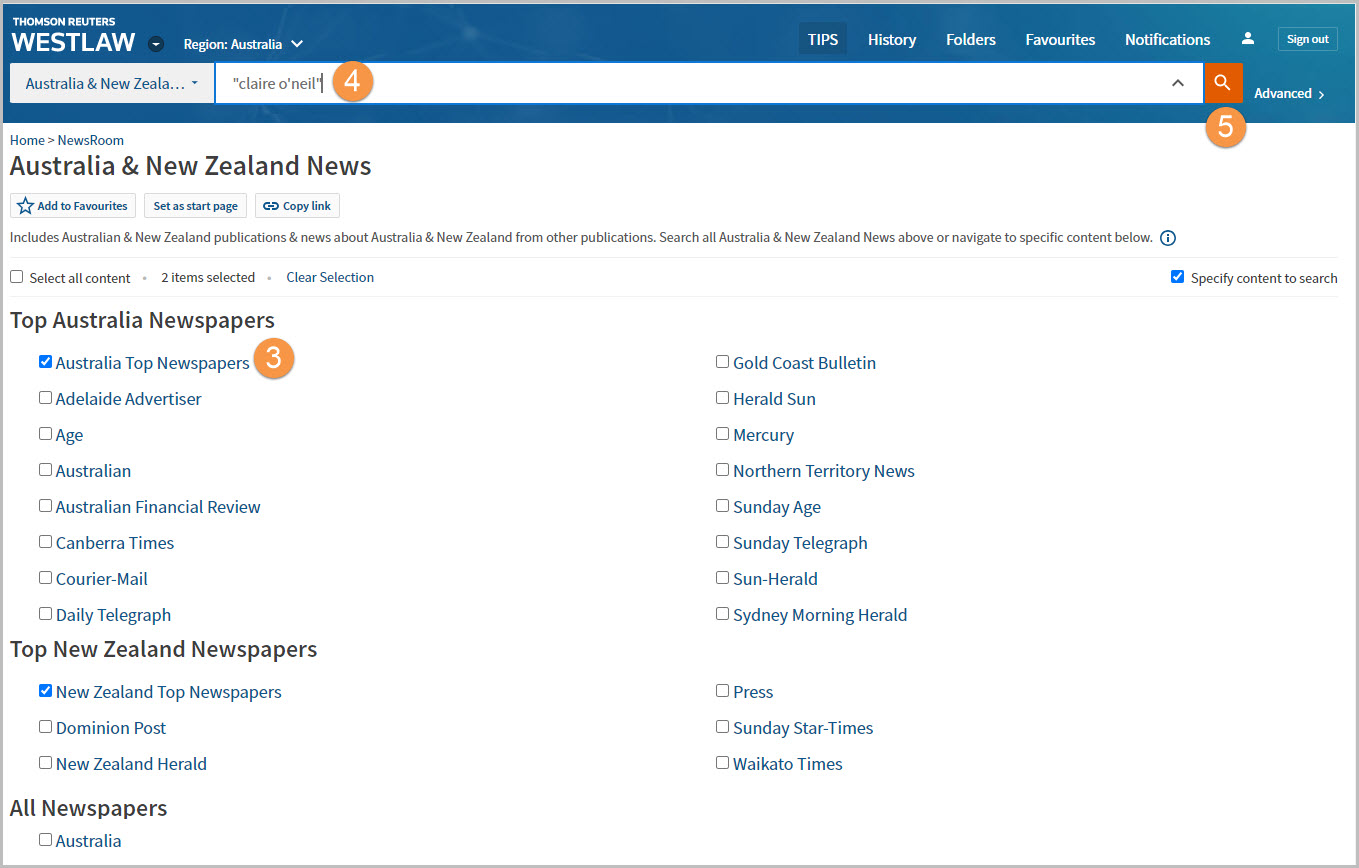Image resolution: width=1359 pixels, height=868 pixels.
Task: Click the Westlaw logo dropdown arrow
Action: (x=156, y=44)
